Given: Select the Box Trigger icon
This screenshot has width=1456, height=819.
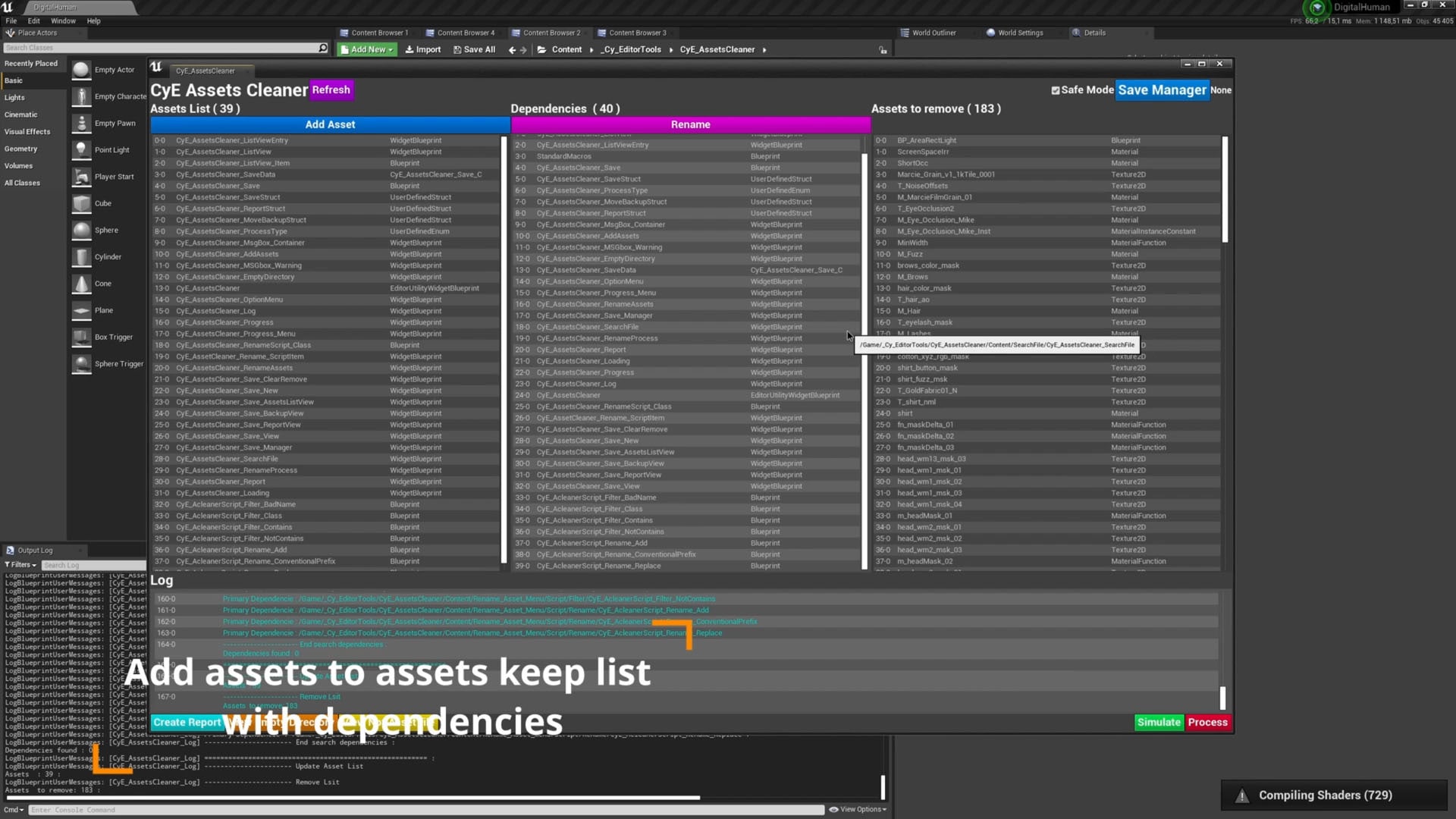Looking at the screenshot, I should point(81,336).
